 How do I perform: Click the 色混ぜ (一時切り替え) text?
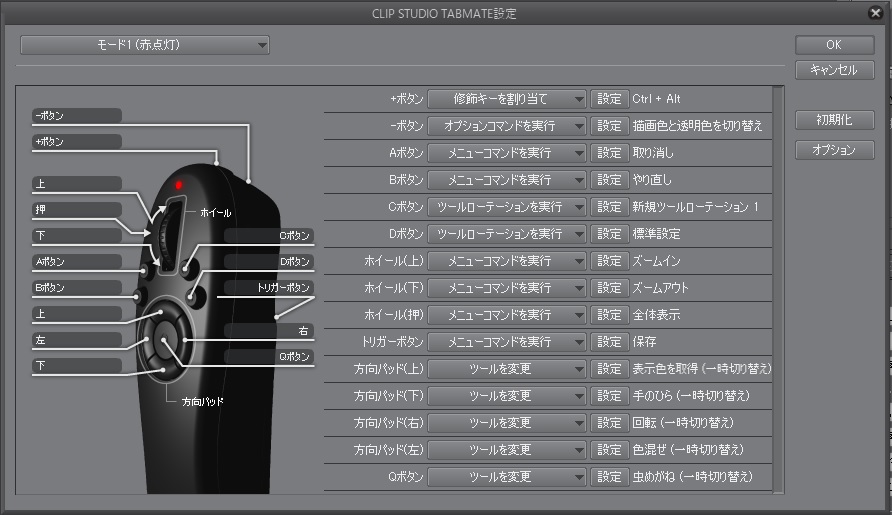click(688, 450)
